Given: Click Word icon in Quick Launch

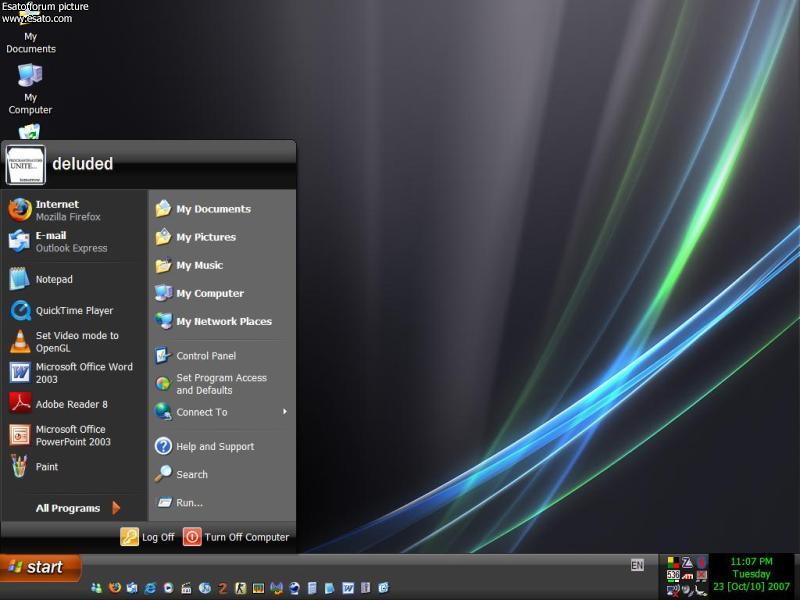Looking at the screenshot, I should (348, 588).
